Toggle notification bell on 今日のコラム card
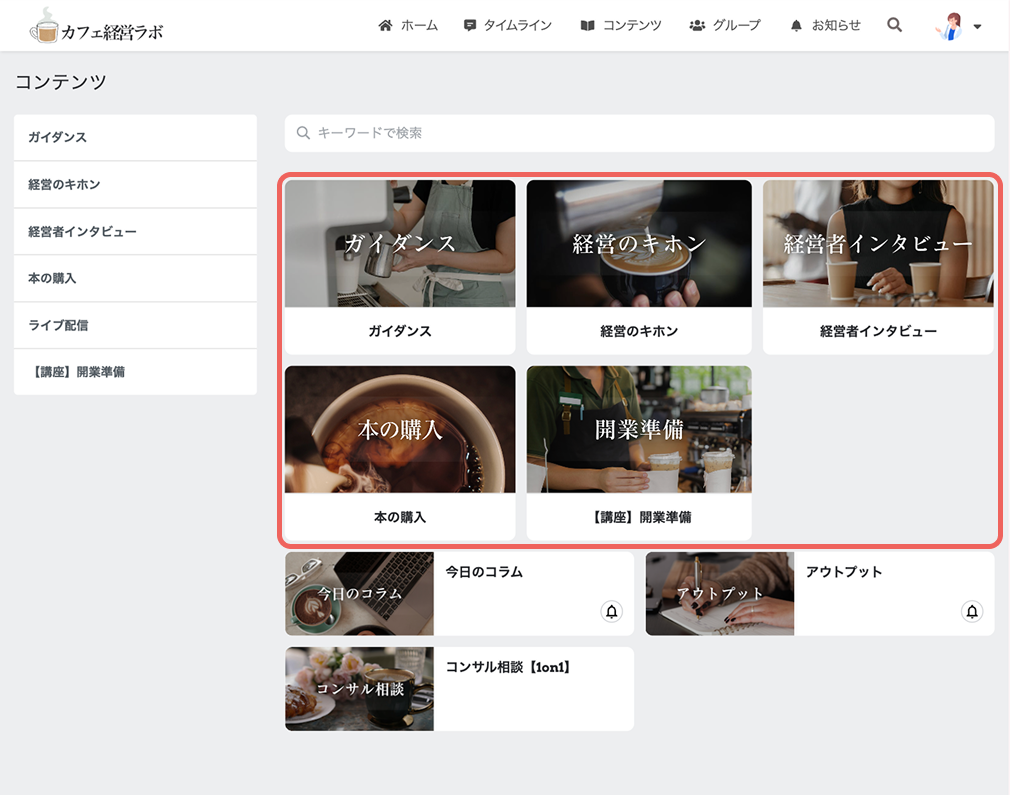The image size is (1010, 795). 611,611
